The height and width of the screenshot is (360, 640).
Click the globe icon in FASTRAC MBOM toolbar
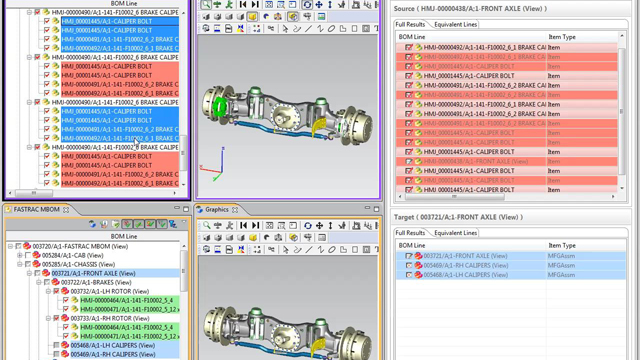[92, 224]
